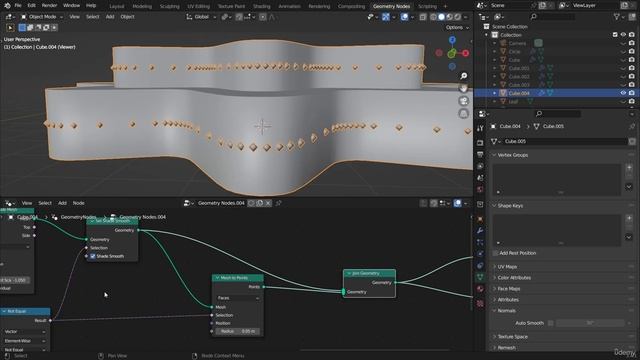Choose the solid viewport shading icon
The width and height of the screenshot is (640, 360).
click(x=441, y=17)
